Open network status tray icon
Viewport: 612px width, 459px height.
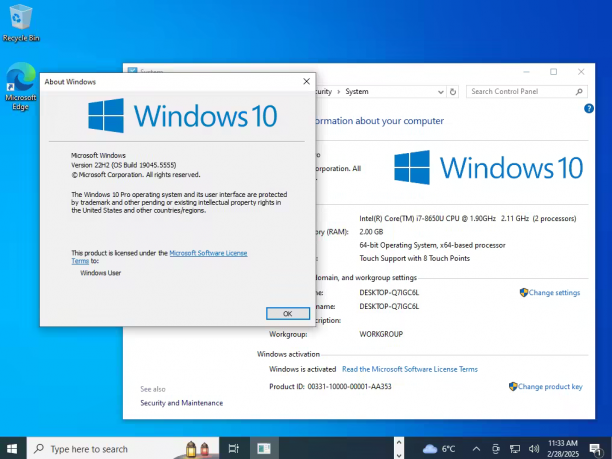515,449
